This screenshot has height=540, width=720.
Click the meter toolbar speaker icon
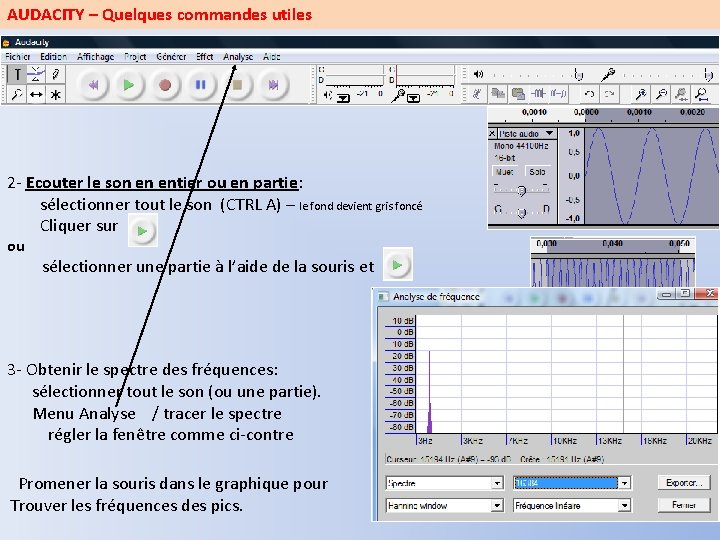pyautogui.click(x=327, y=95)
